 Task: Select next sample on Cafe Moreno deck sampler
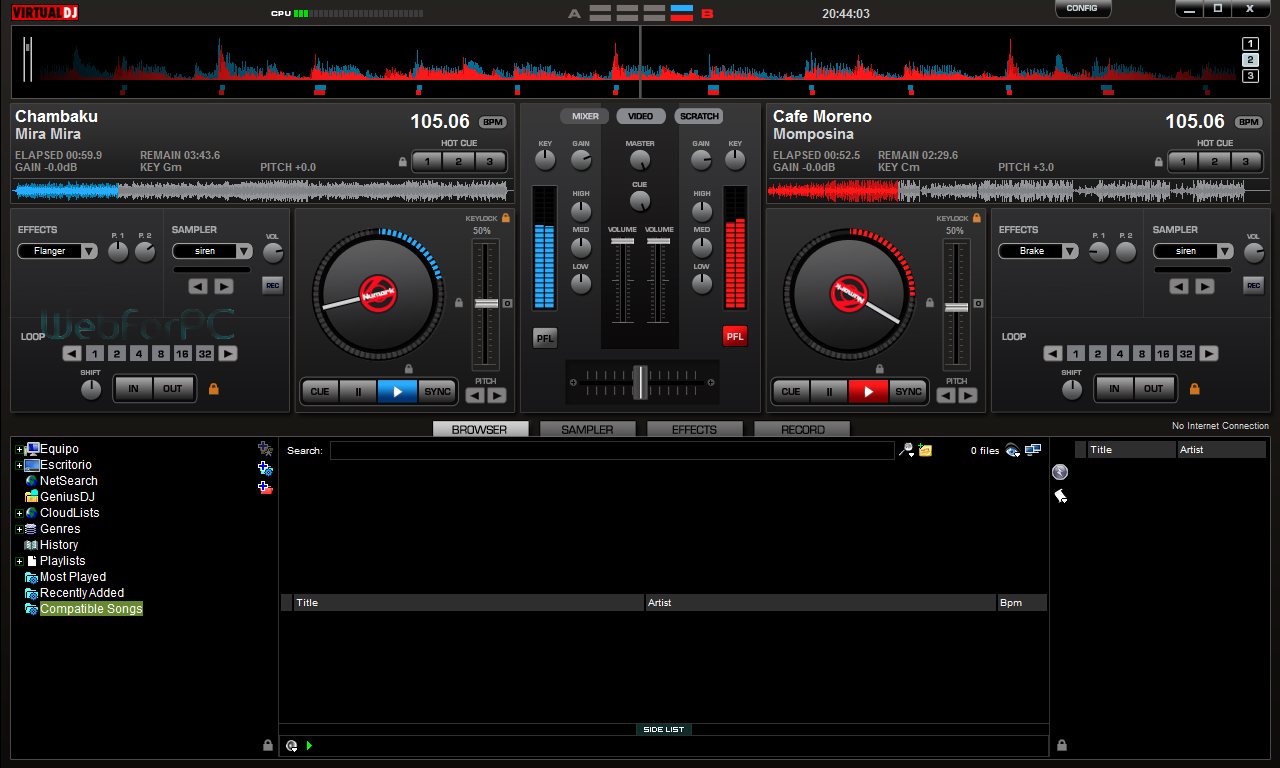pos(1205,286)
